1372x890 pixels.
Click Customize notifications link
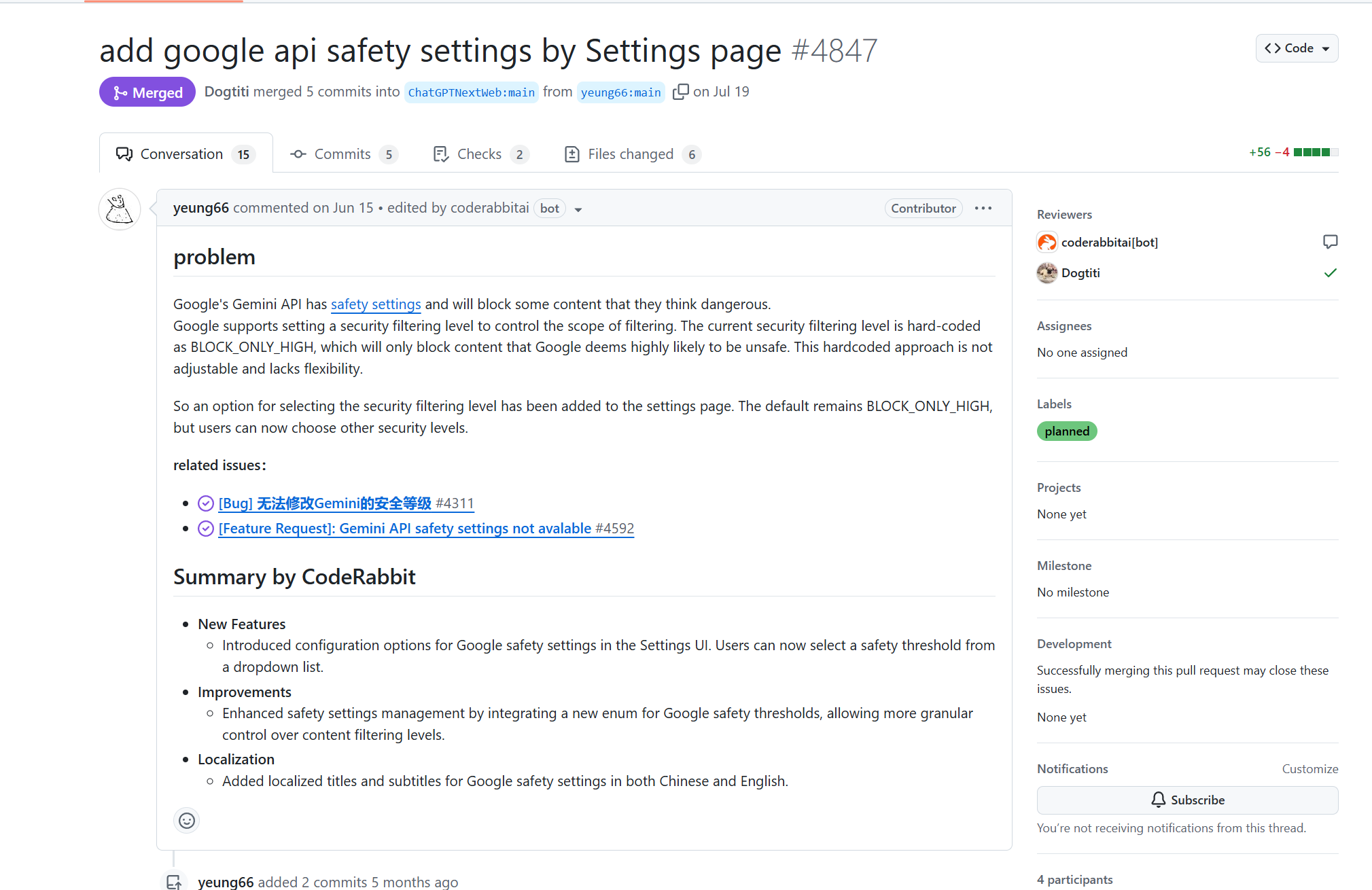[x=1309, y=769]
